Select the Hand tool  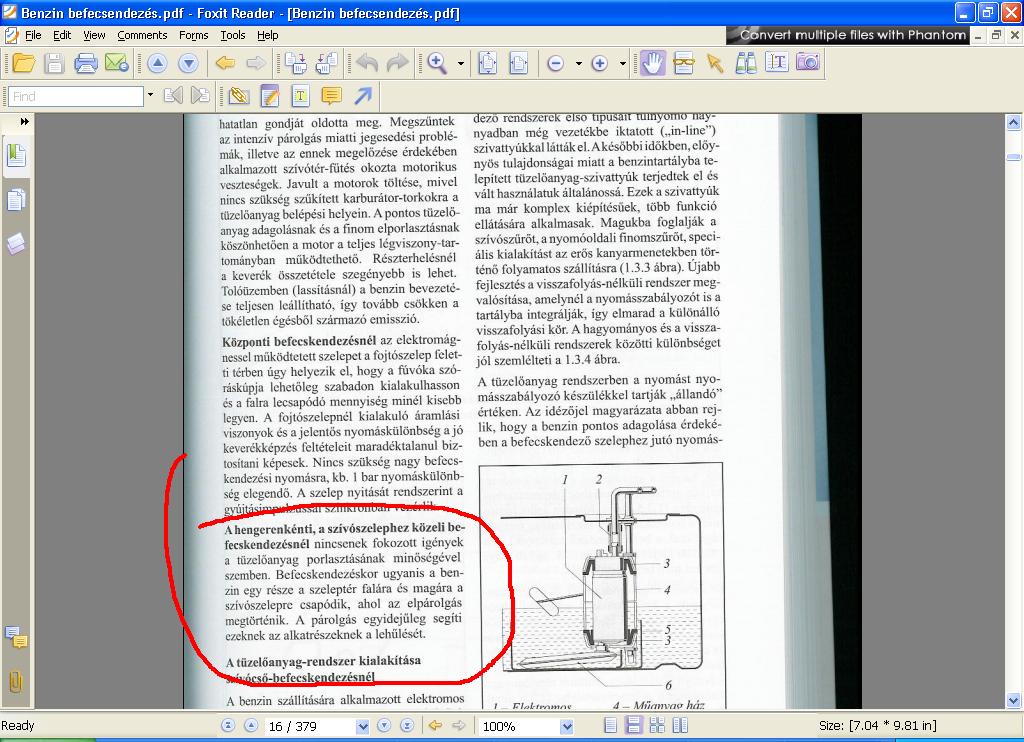click(652, 63)
